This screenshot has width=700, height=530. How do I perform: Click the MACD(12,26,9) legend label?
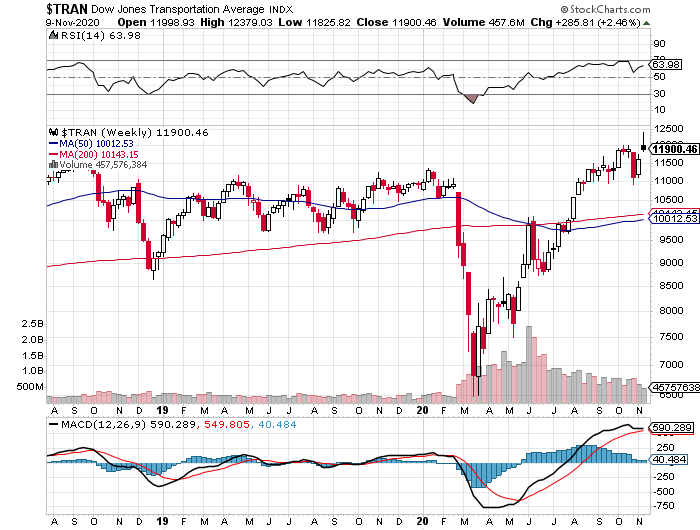click(x=104, y=425)
